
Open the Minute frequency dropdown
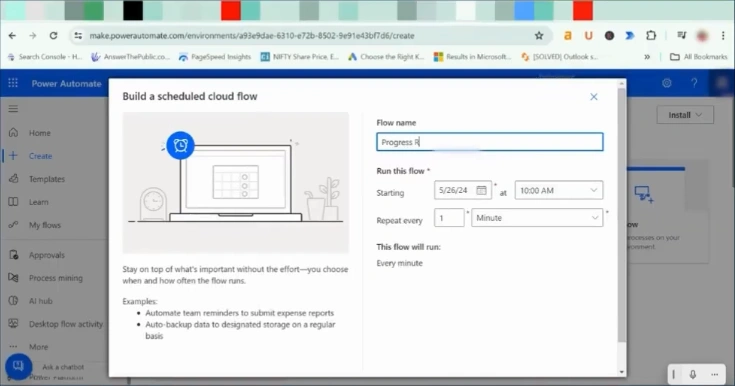tap(537, 218)
